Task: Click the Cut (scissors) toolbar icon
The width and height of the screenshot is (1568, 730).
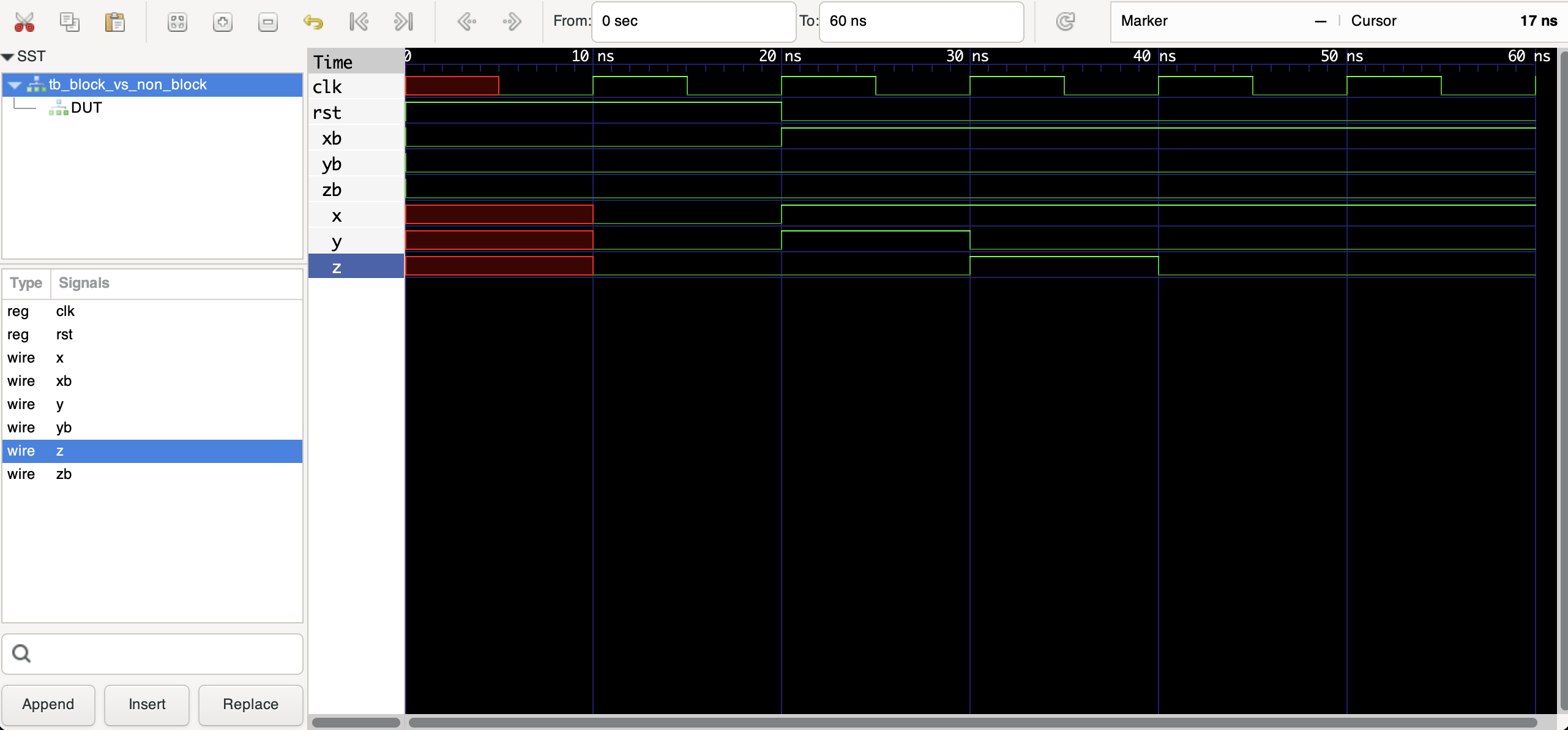Action: pyautogui.click(x=24, y=22)
